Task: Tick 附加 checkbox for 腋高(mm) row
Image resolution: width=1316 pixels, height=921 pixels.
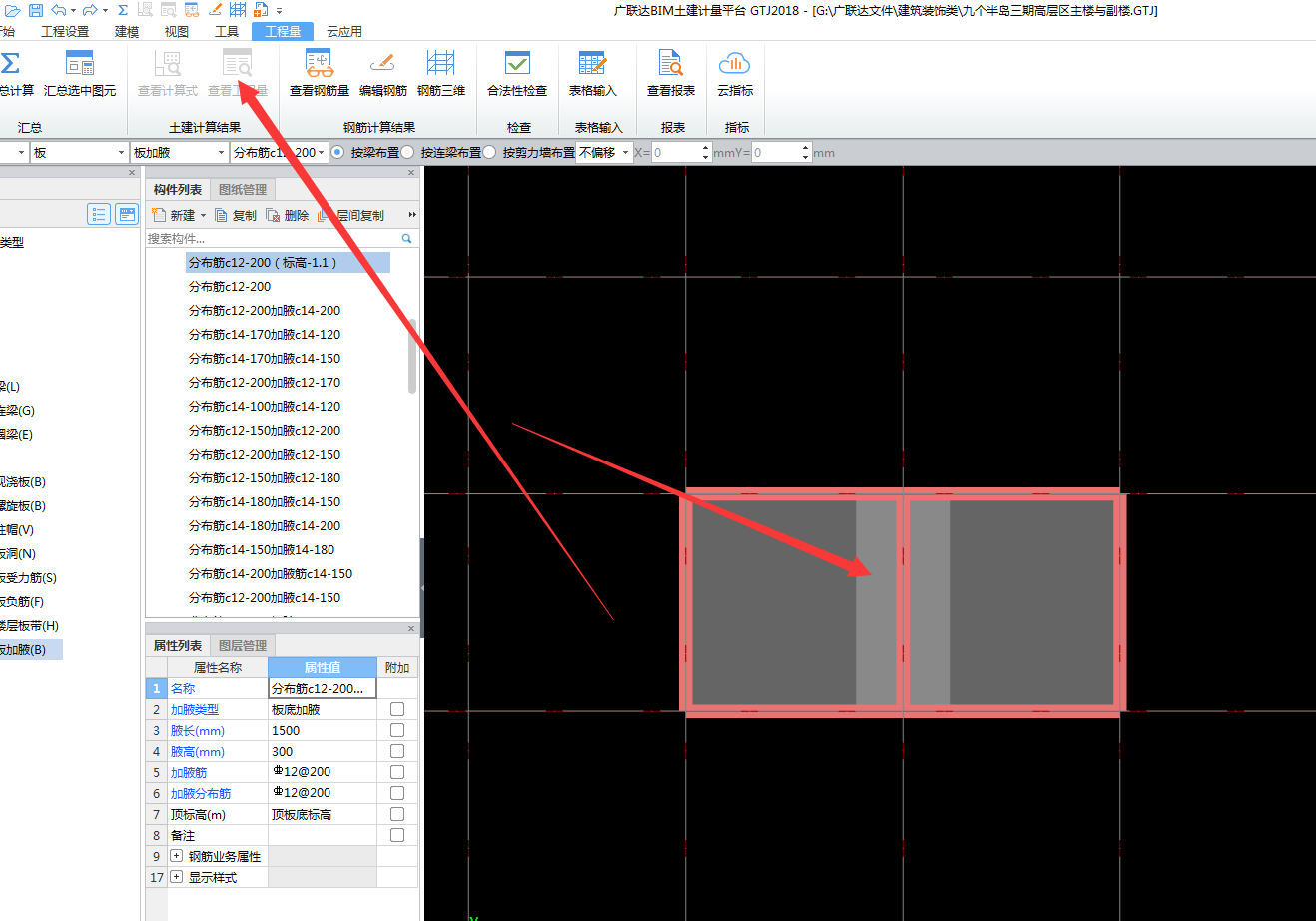Action: pos(397,751)
